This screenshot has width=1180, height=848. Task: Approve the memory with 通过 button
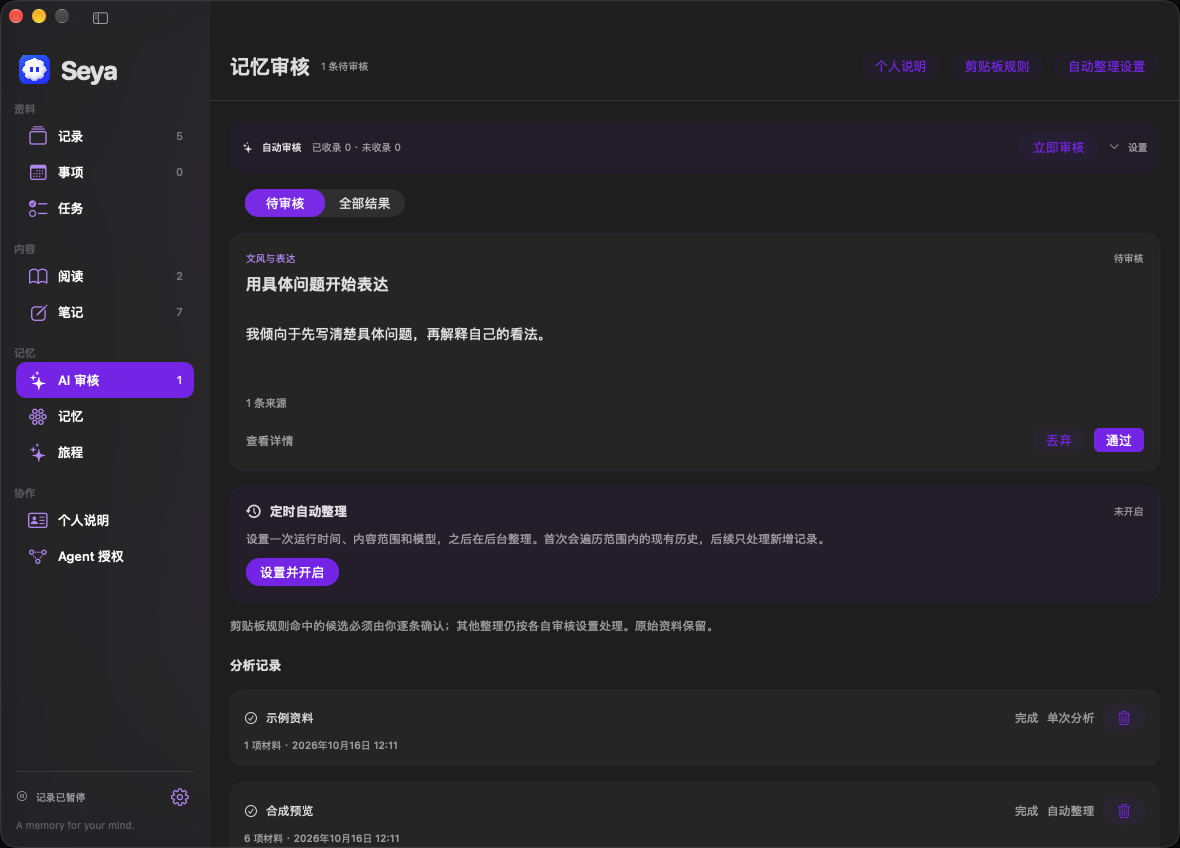1118,440
